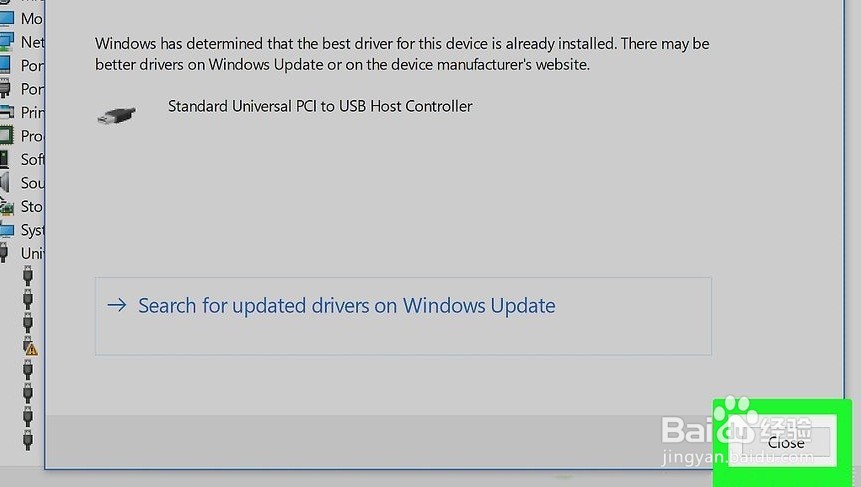Click the arrow icon beside Search for updated drivers
Screen dimensions: 861x487
coord(117,305)
